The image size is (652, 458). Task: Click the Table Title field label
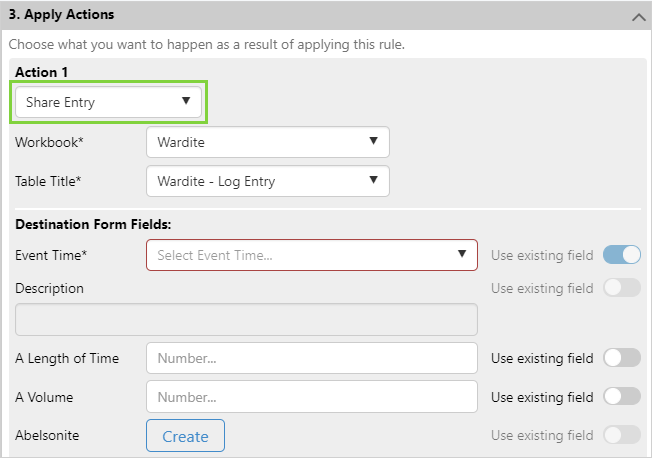[x=48, y=181]
